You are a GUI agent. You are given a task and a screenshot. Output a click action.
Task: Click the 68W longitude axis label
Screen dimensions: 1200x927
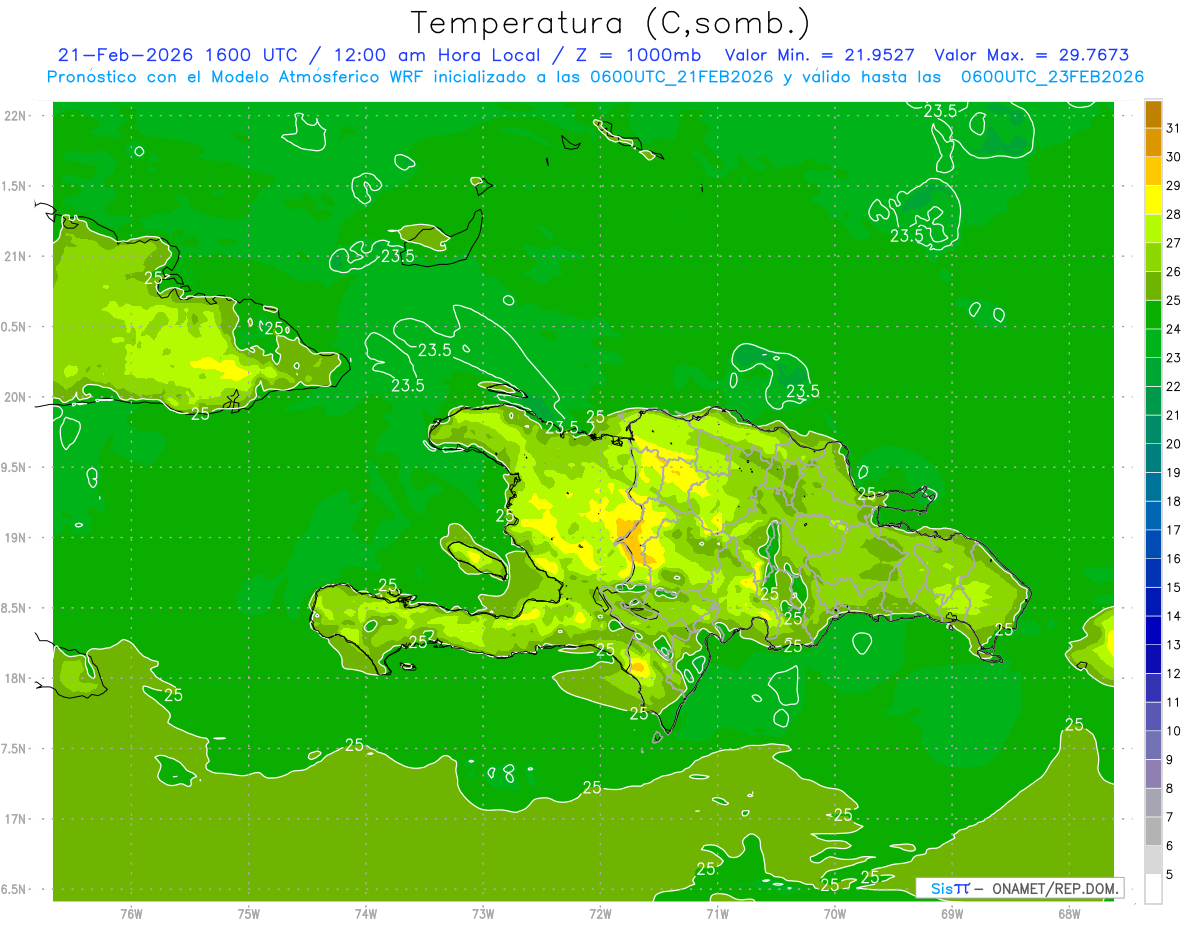(x=1069, y=913)
